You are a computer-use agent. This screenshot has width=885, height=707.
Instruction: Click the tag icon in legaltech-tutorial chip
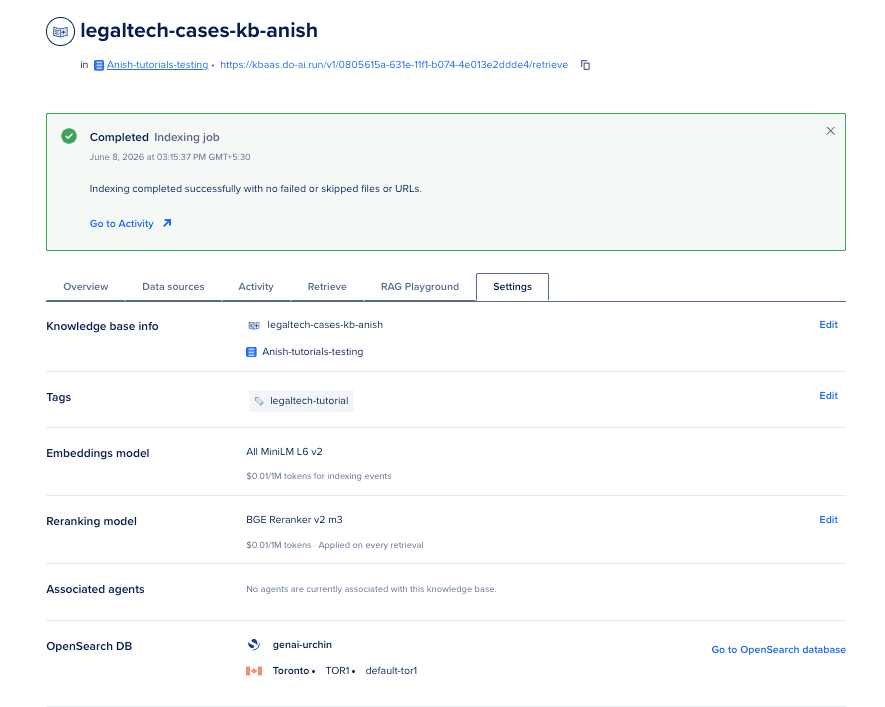pyautogui.click(x=259, y=401)
